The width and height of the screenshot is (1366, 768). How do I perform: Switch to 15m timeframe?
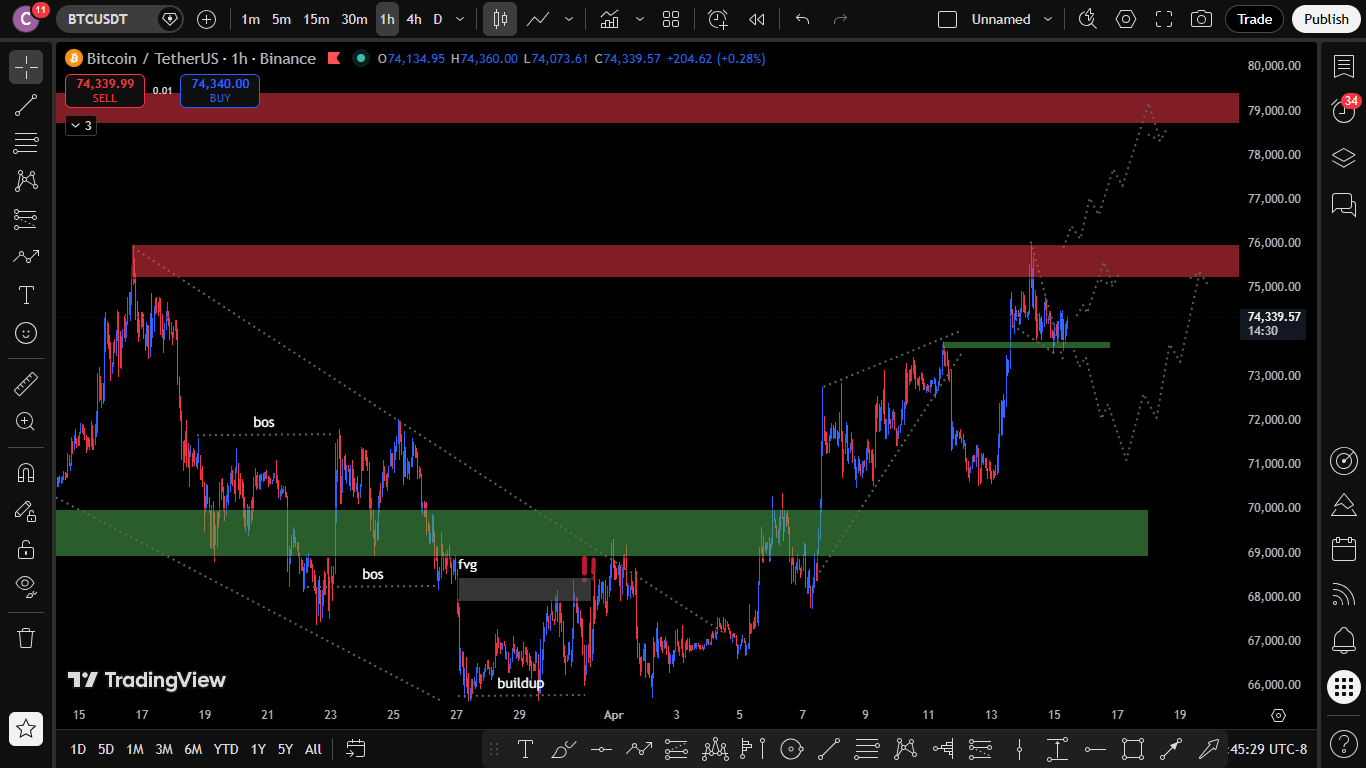[x=316, y=19]
